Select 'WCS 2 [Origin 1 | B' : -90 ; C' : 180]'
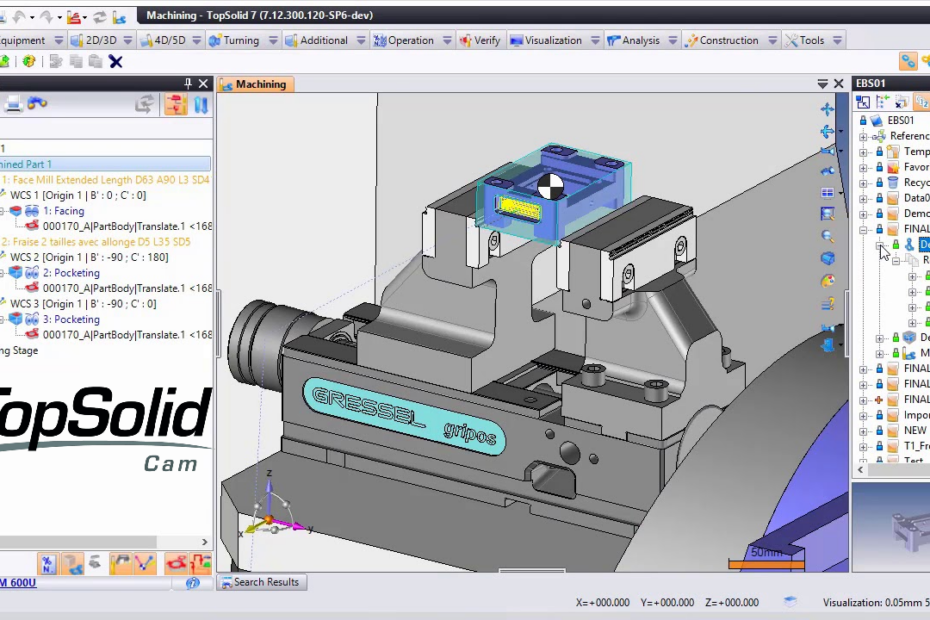 89,257
